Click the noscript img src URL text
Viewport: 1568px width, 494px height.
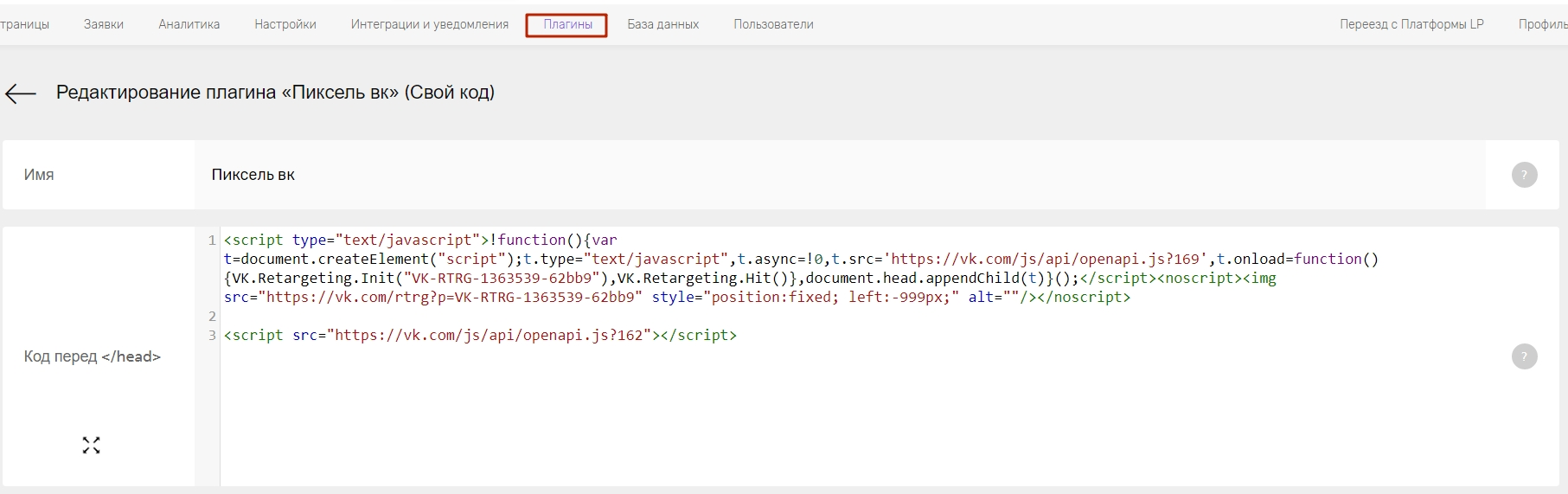coord(454,297)
